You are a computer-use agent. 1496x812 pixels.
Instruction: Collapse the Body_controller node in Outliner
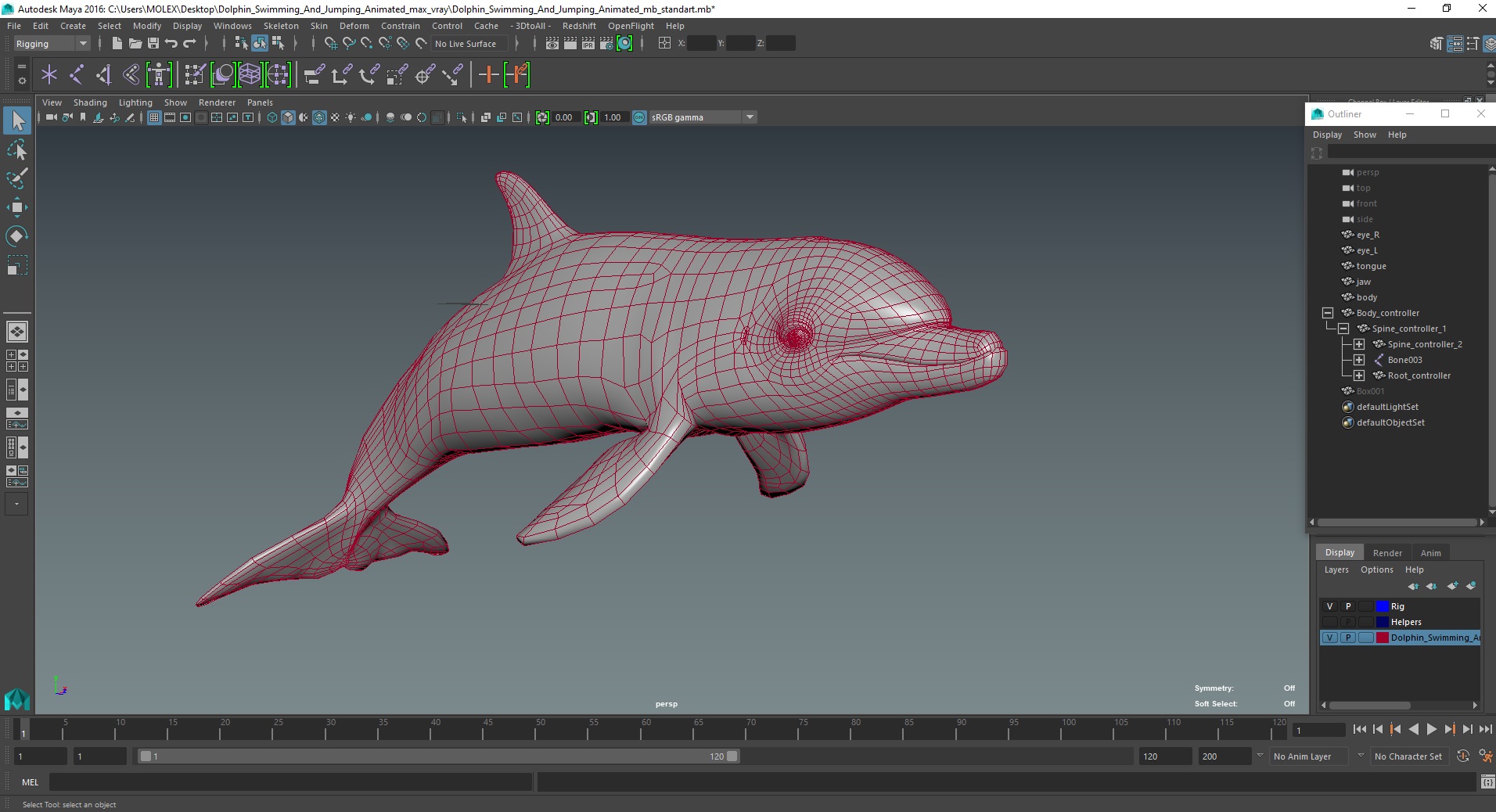[1328, 313]
